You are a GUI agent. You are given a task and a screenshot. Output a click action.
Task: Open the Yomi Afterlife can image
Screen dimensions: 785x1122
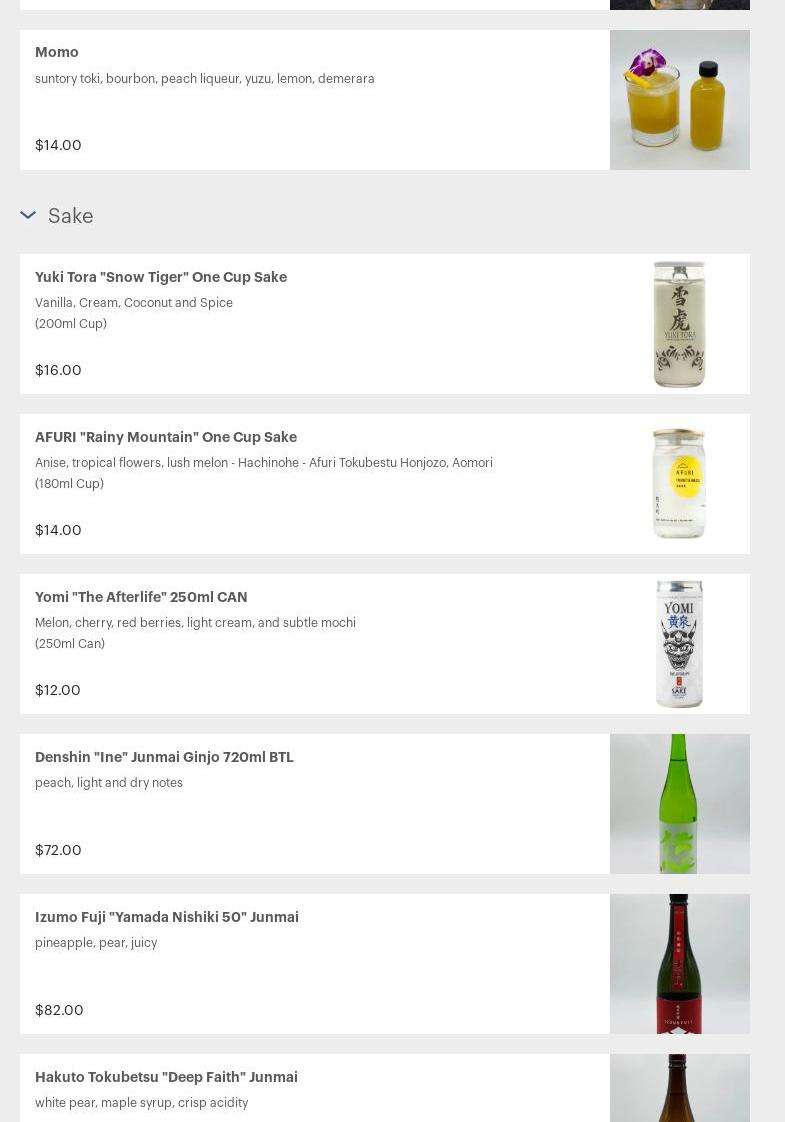(679, 644)
